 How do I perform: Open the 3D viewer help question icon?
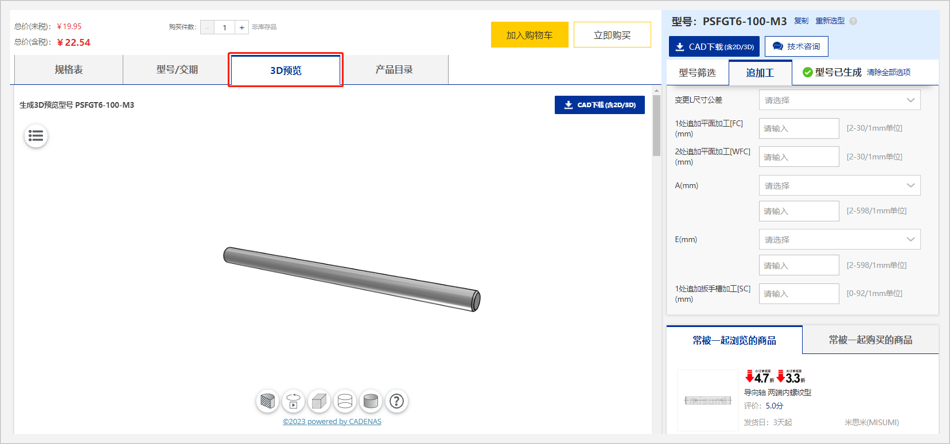[397, 401]
